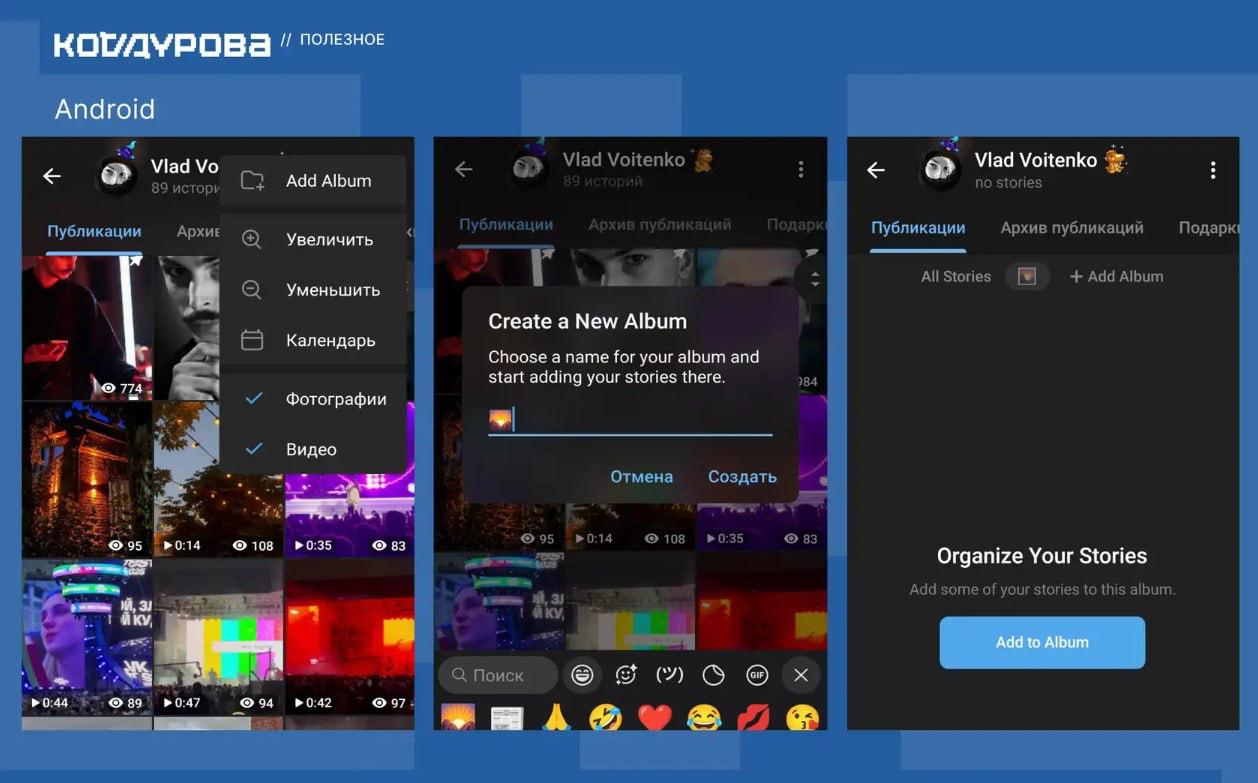This screenshot has width=1258, height=783.
Task: Click the scroll handle with up-down arrows
Action: pos(814,280)
